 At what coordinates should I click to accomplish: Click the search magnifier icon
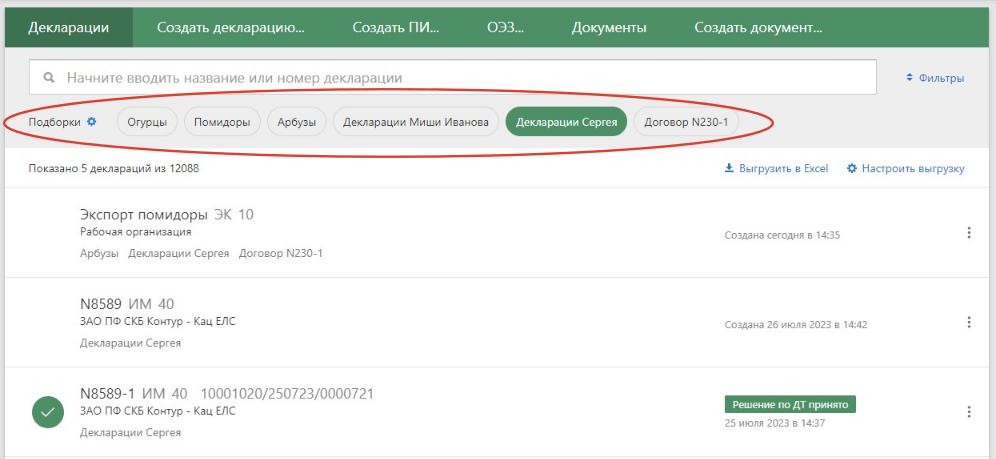pyautogui.click(x=50, y=77)
